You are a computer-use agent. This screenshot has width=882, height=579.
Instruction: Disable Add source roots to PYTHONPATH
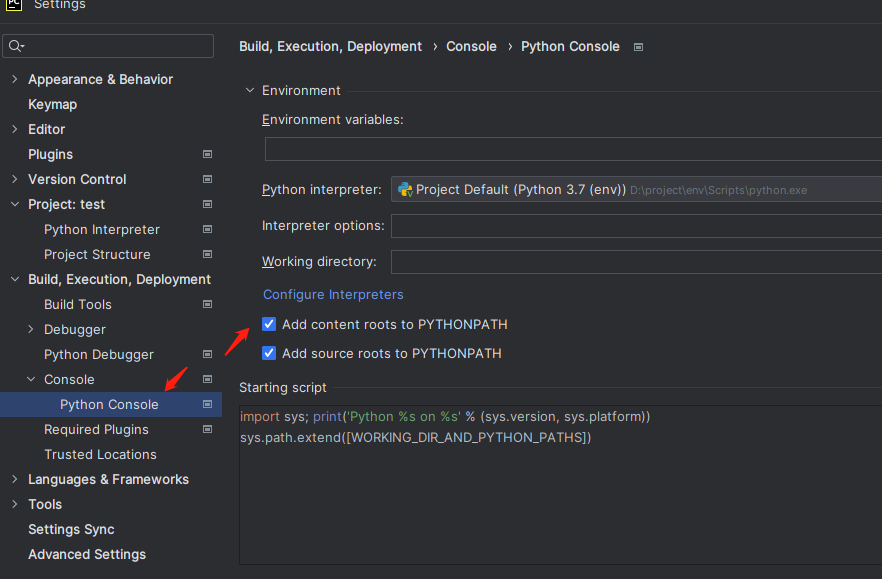click(x=269, y=353)
